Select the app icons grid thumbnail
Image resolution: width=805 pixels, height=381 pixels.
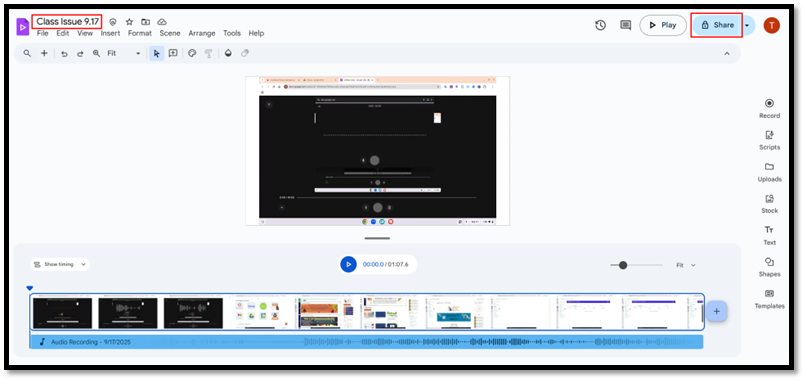pyautogui.click(x=259, y=313)
